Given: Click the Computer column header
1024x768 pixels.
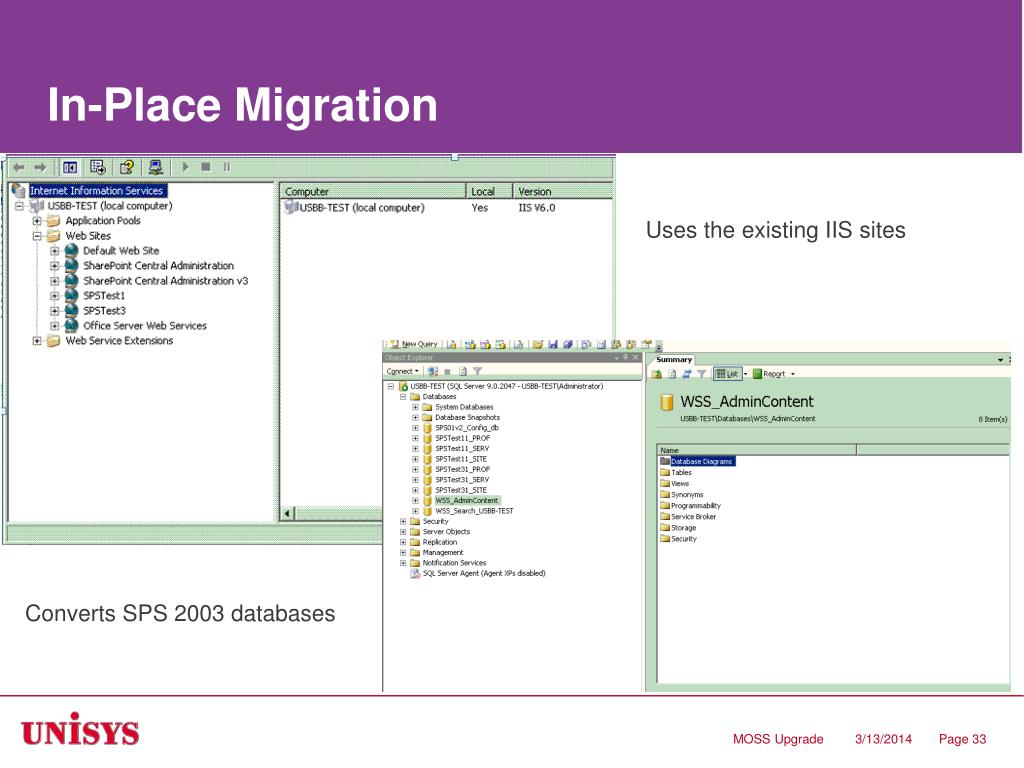Looking at the screenshot, I should tap(373, 191).
